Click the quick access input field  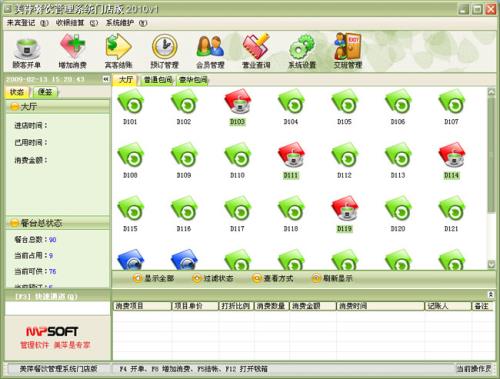58,308
